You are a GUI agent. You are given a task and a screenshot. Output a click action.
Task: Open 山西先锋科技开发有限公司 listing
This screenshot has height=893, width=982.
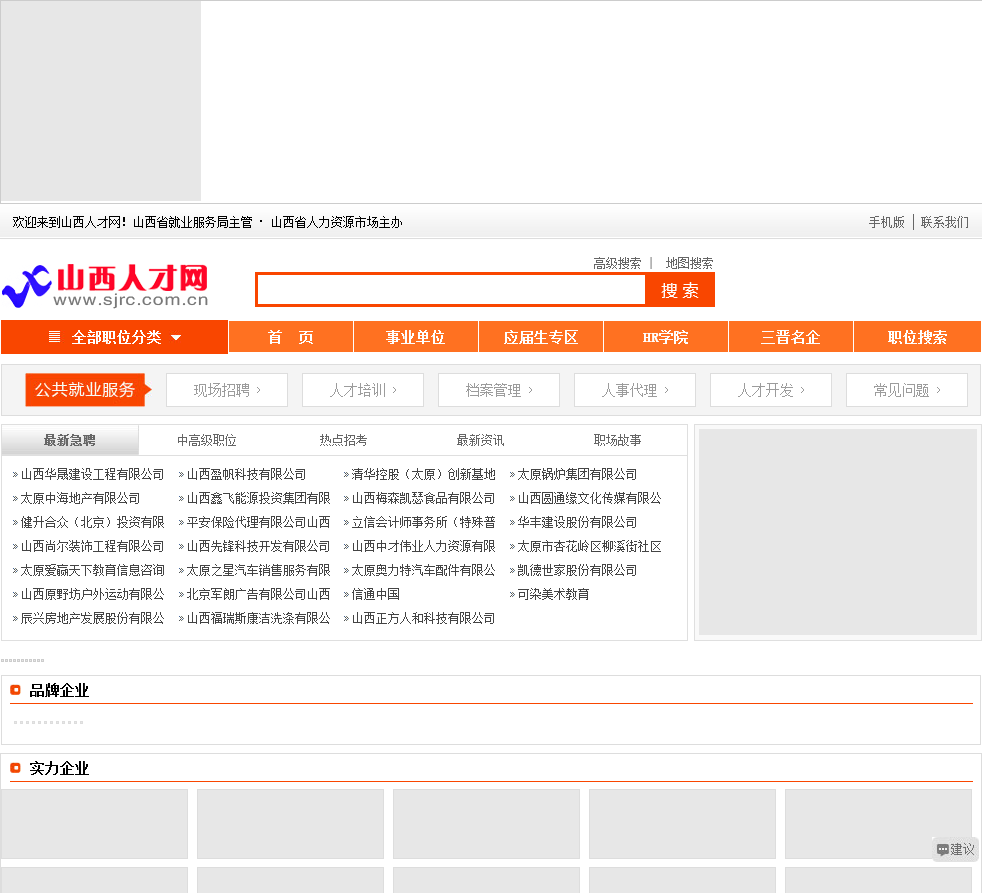coord(258,546)
